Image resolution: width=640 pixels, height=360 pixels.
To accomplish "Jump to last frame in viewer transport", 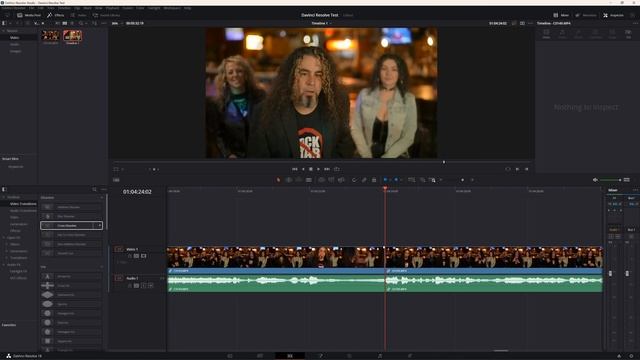I will click(x=327, y=169).
